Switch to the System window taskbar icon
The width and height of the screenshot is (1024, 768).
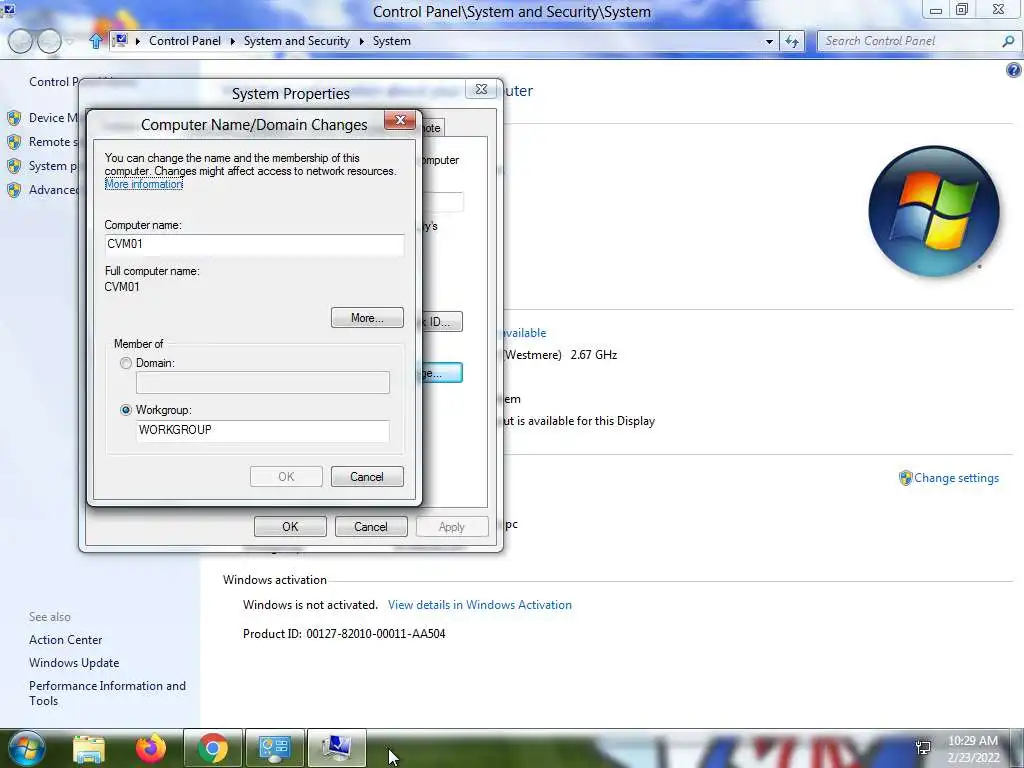coord(336,748)
